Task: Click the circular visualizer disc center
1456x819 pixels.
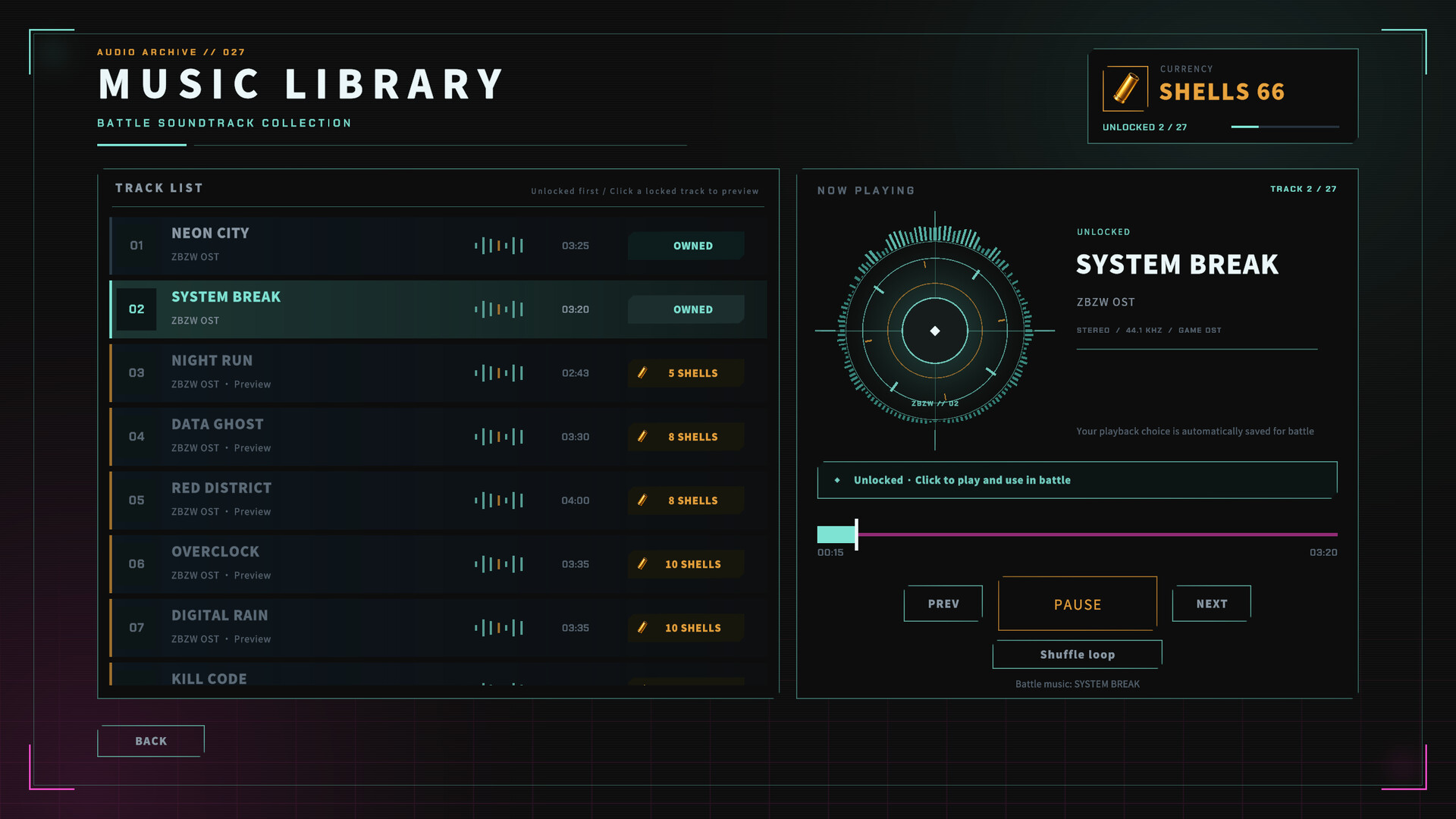Action: pos(935,331)
